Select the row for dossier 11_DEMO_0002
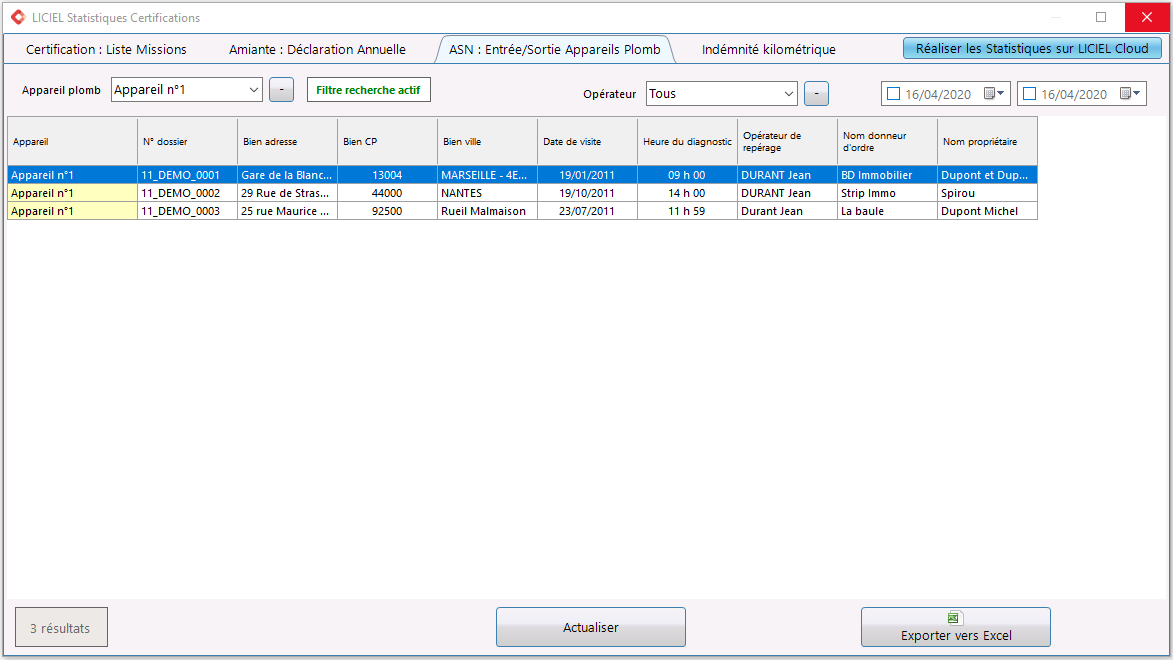Screen dimensions: 1173x660 pos(522,193)
